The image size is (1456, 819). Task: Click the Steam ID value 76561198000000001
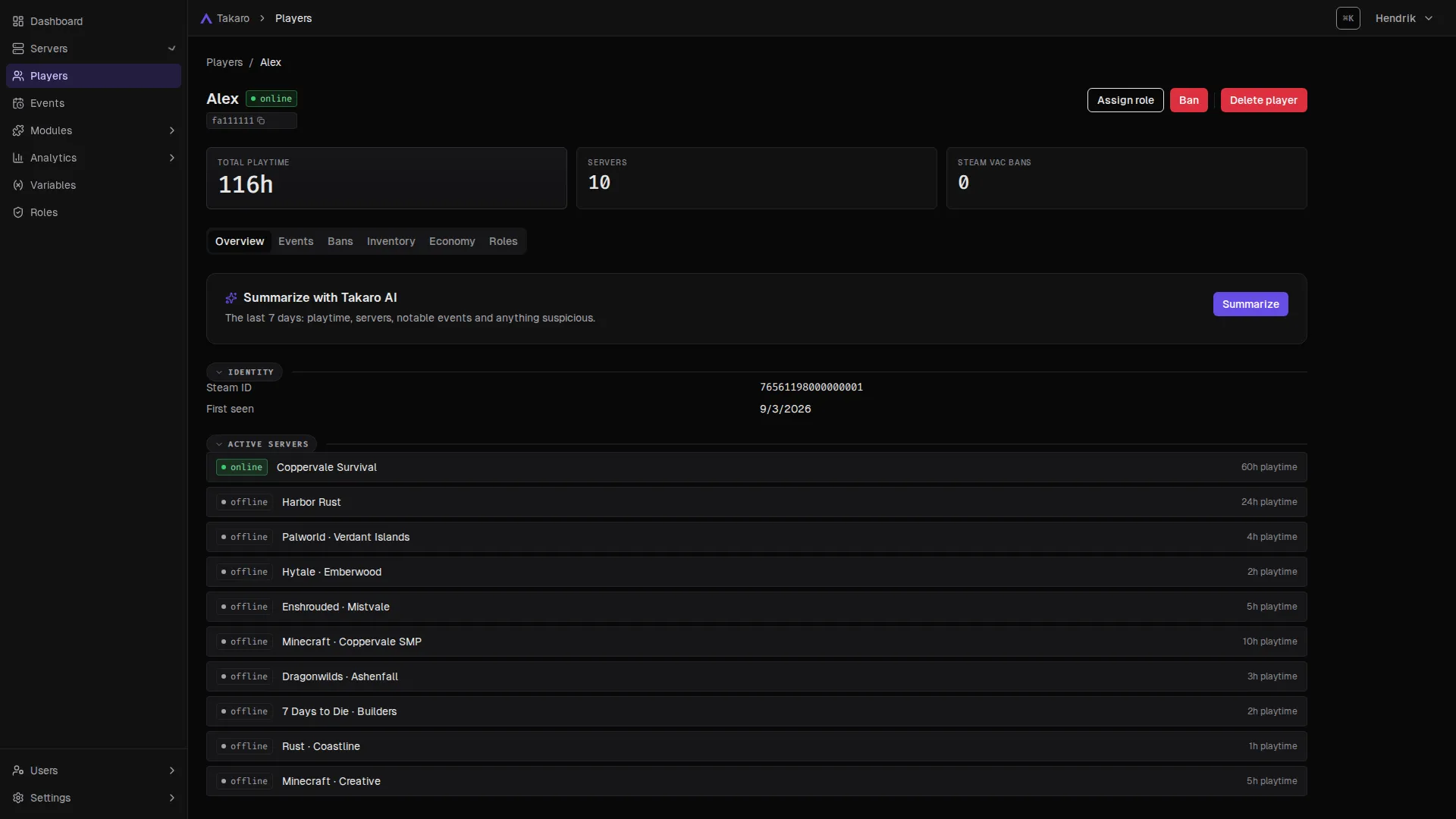(x=811, y=388)
